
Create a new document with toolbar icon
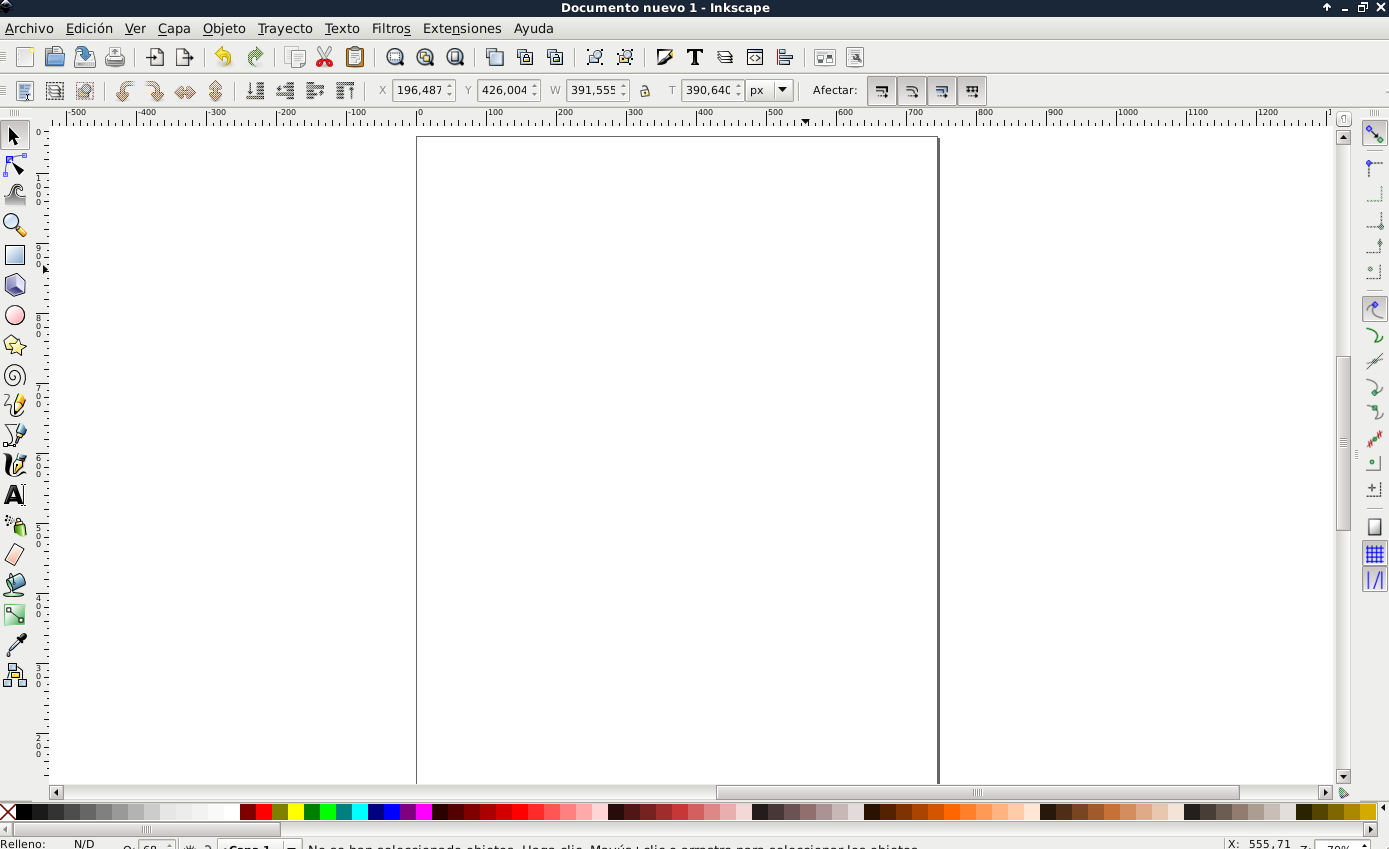coord(25,57)
